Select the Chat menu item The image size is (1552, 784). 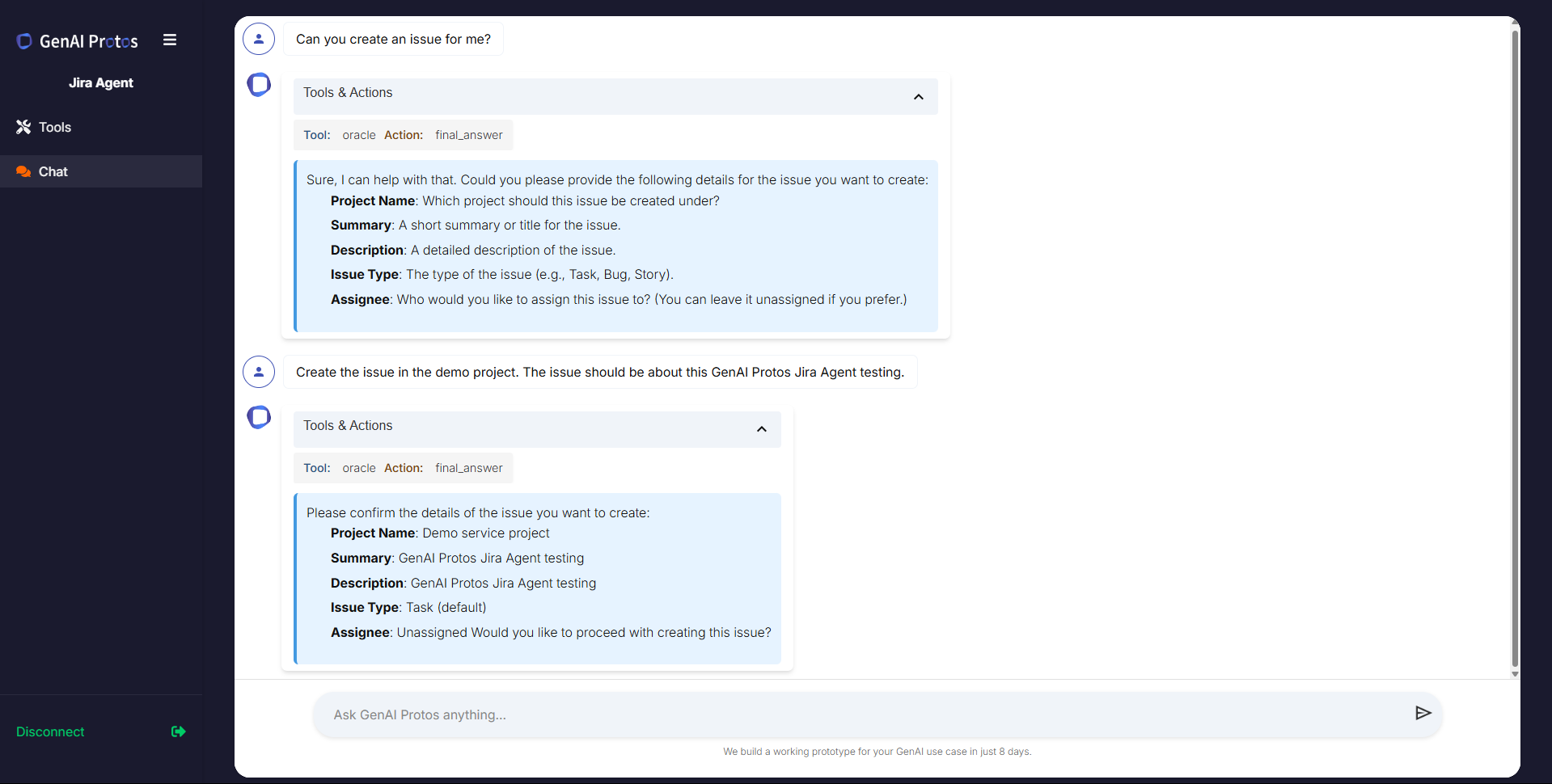pyautogui.click(x=101, y=171)
